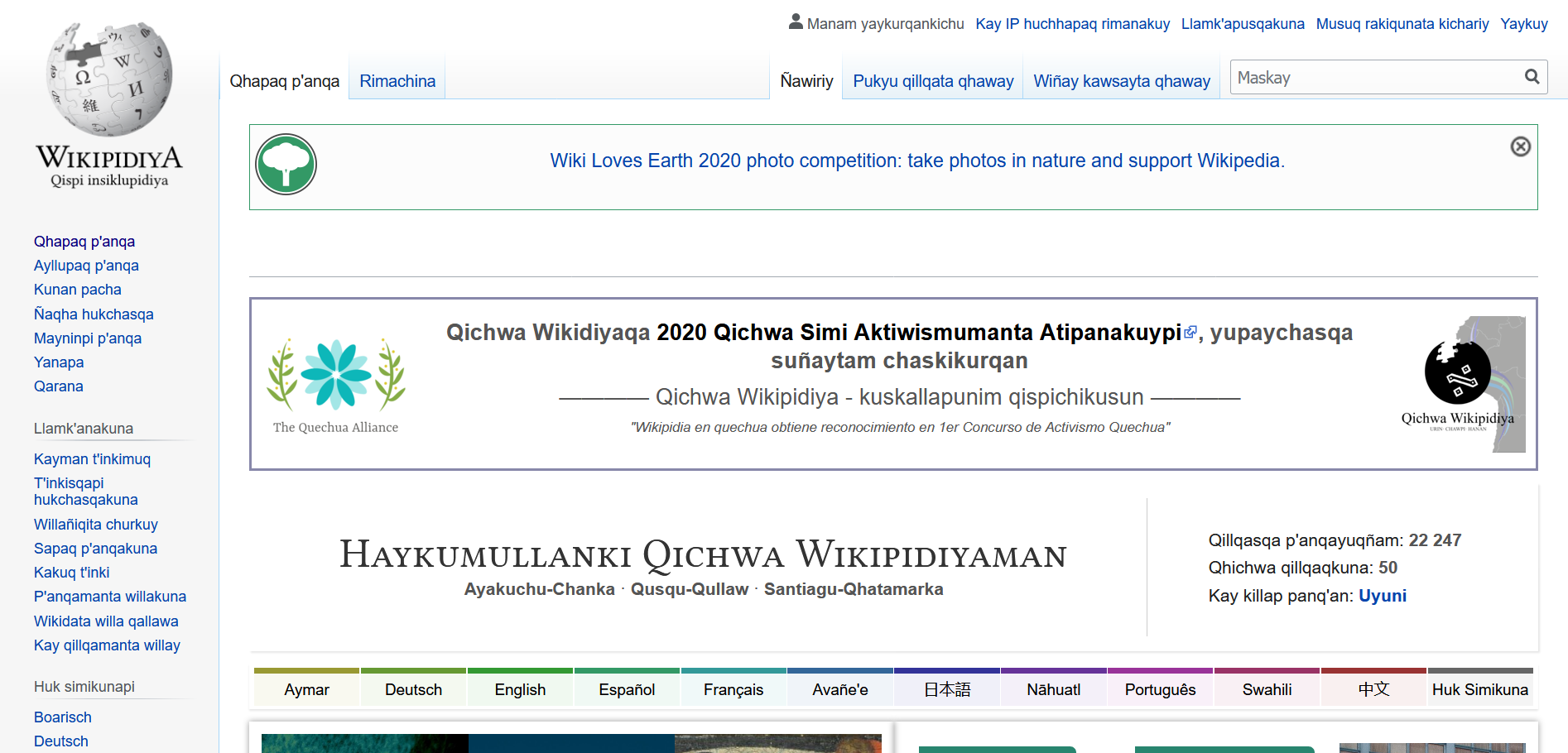The width and height of the screenshot is (1568, 753).
Task: Open Boarisch language link in sidebar
Action: pyautogui.click(x=63, y=717)
